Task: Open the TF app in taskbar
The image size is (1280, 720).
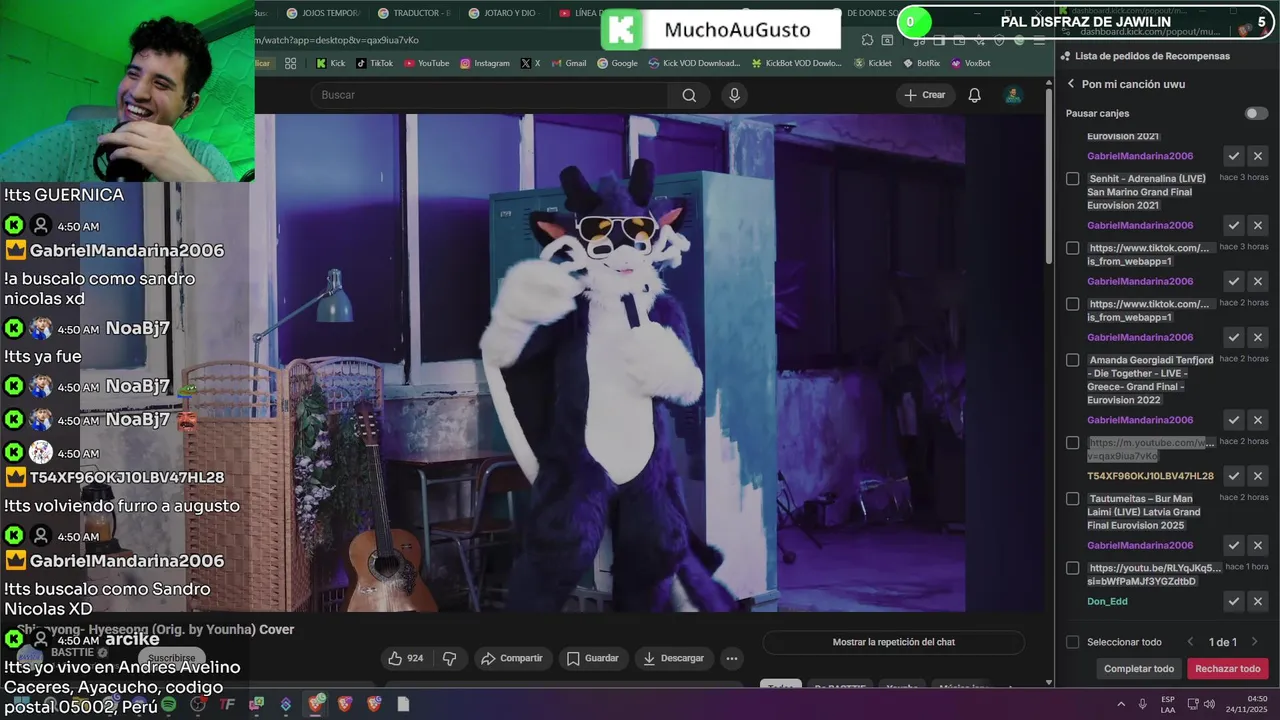Action: coord(227,704)
